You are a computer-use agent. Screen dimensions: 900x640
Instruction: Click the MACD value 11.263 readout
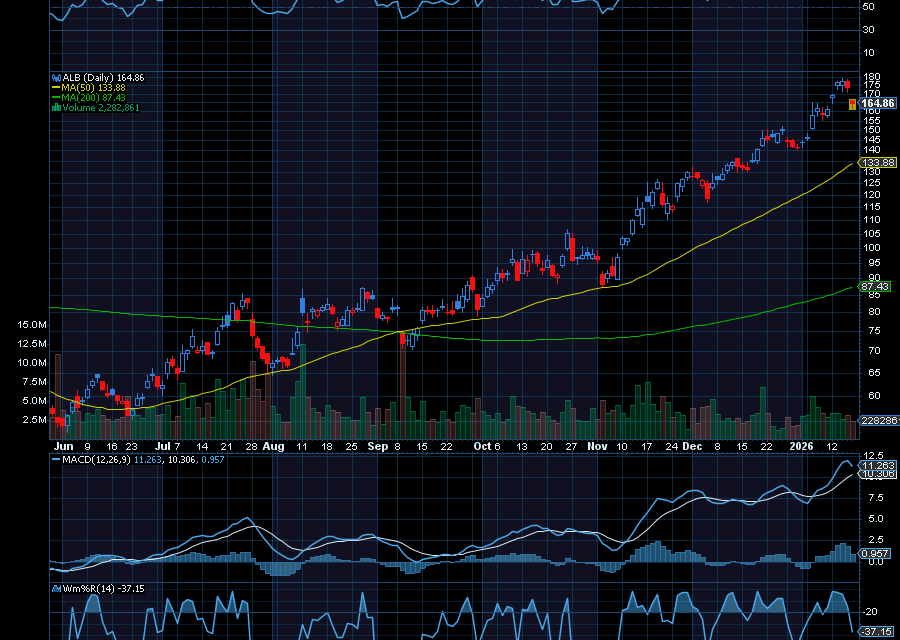click(148, 459)
